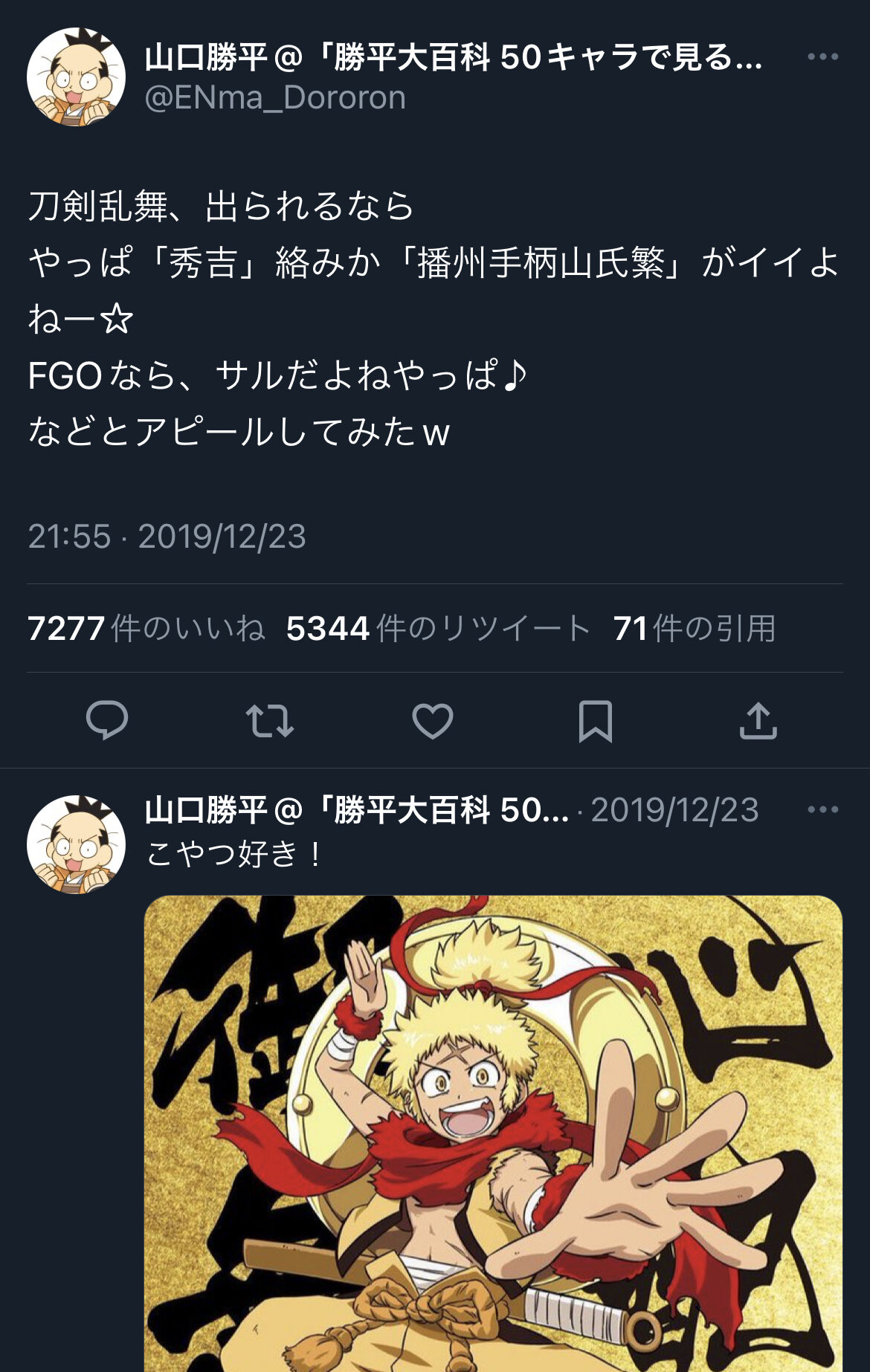The height and width of the screenshot is (1372, 870).
Task: Open @ENma_Dororon handle link
Action: [275, 98]
